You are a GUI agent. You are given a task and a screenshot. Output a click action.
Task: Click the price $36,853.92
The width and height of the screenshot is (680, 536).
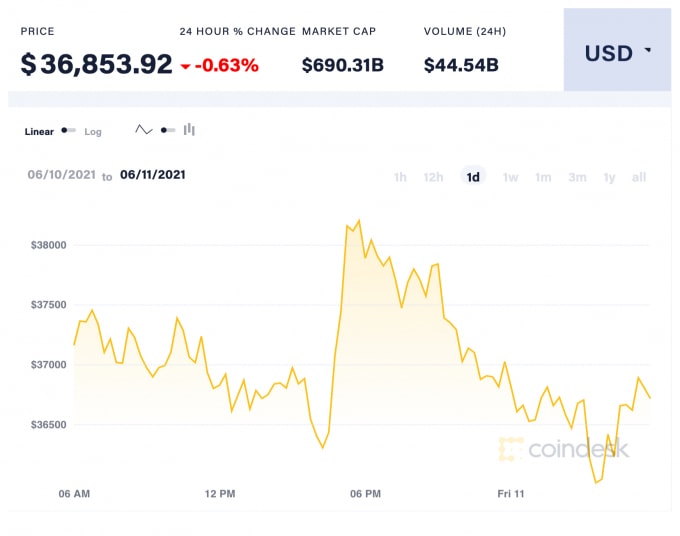coord(96,64)
